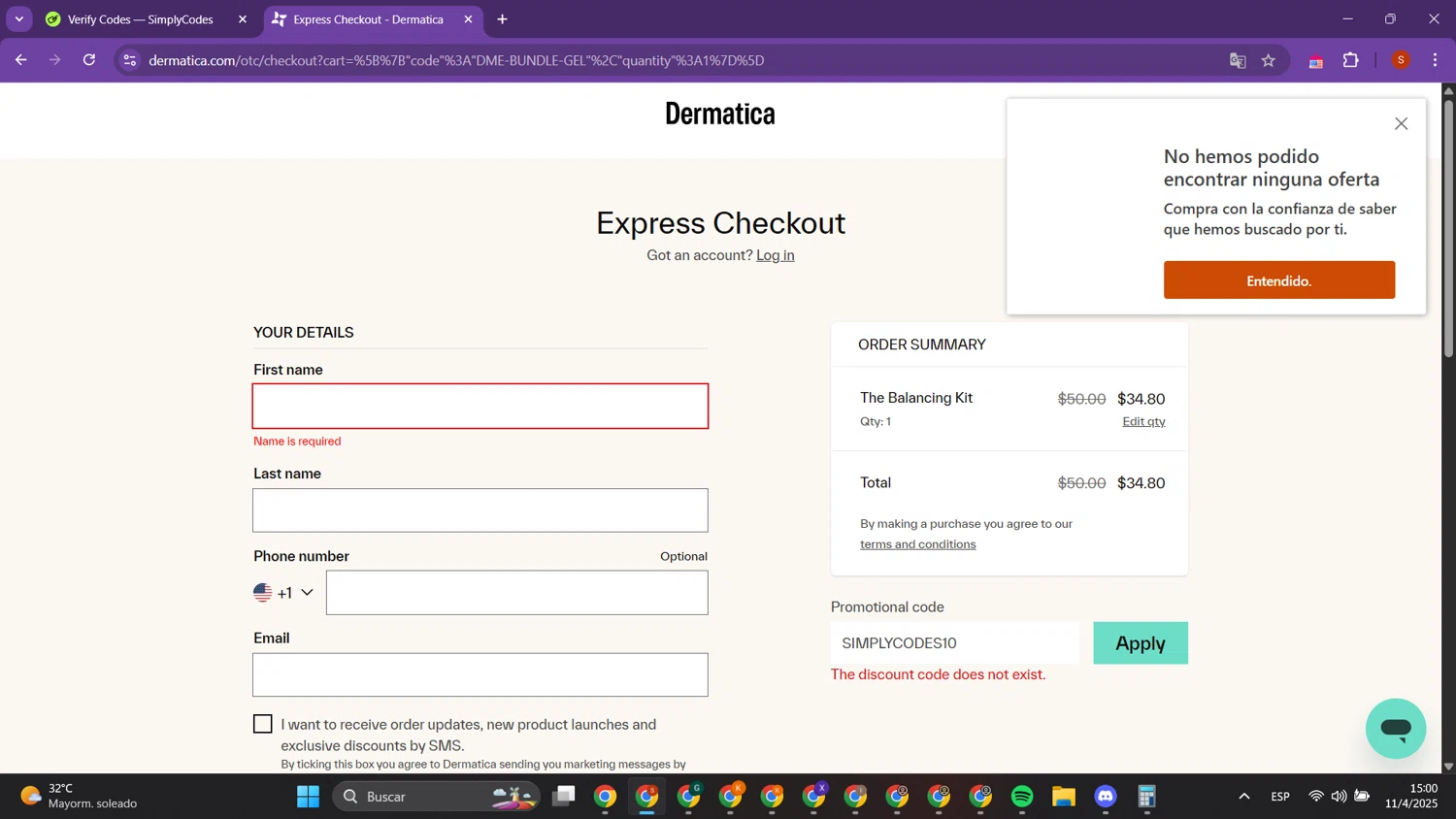
Task: Click the Promotional code field
Action: 955,643
